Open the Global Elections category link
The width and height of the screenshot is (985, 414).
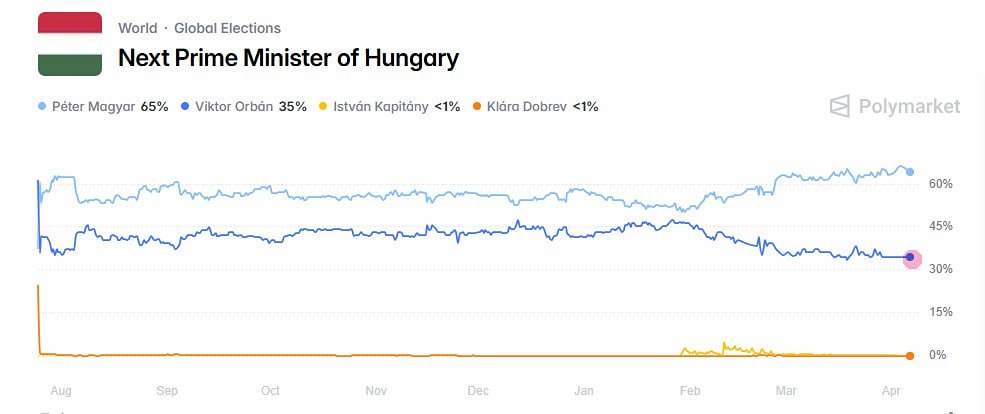[227, 28]
